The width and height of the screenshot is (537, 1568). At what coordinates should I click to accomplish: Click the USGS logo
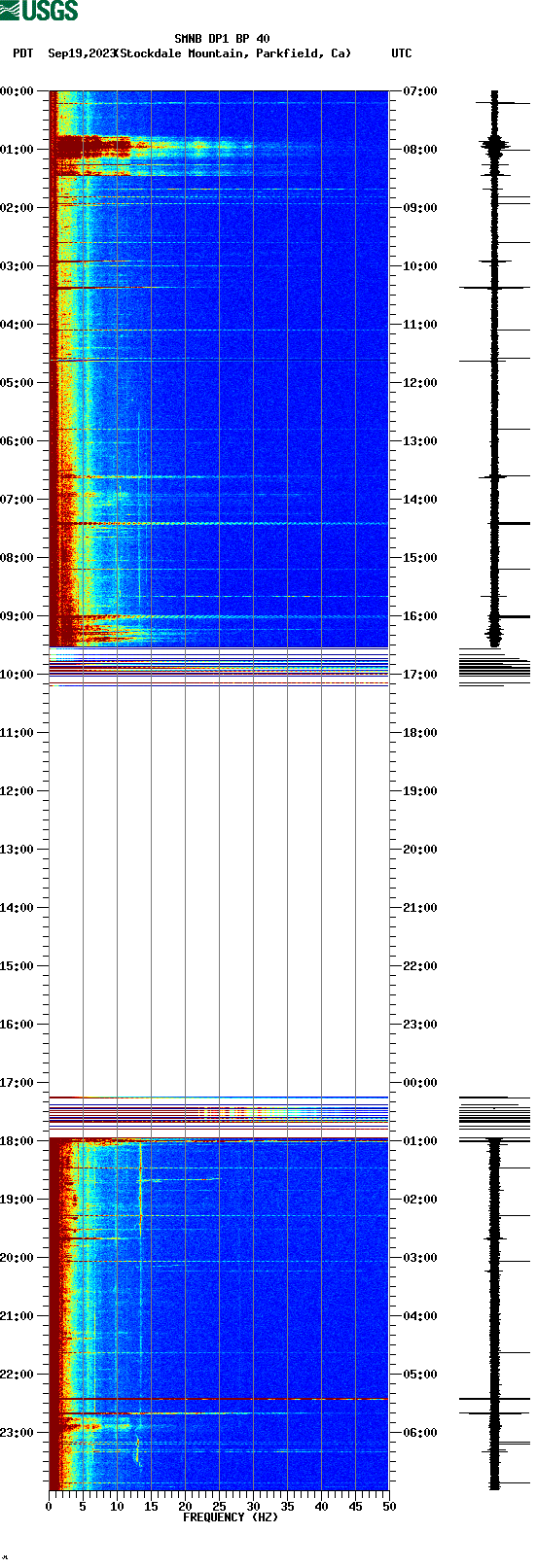[39, 11]
